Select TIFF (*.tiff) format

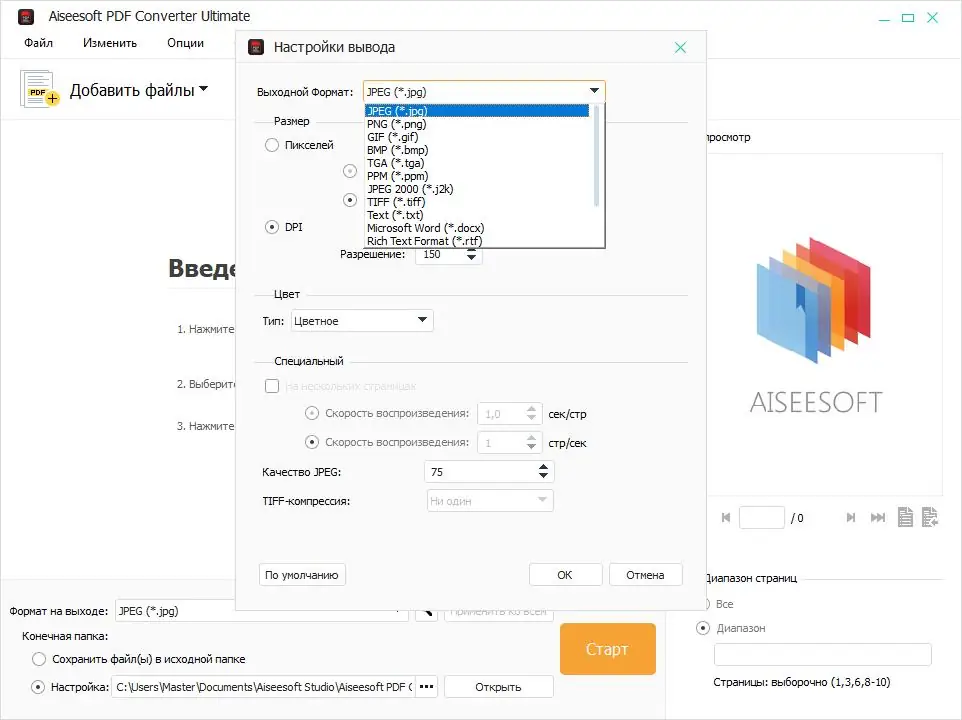[477, 202]
